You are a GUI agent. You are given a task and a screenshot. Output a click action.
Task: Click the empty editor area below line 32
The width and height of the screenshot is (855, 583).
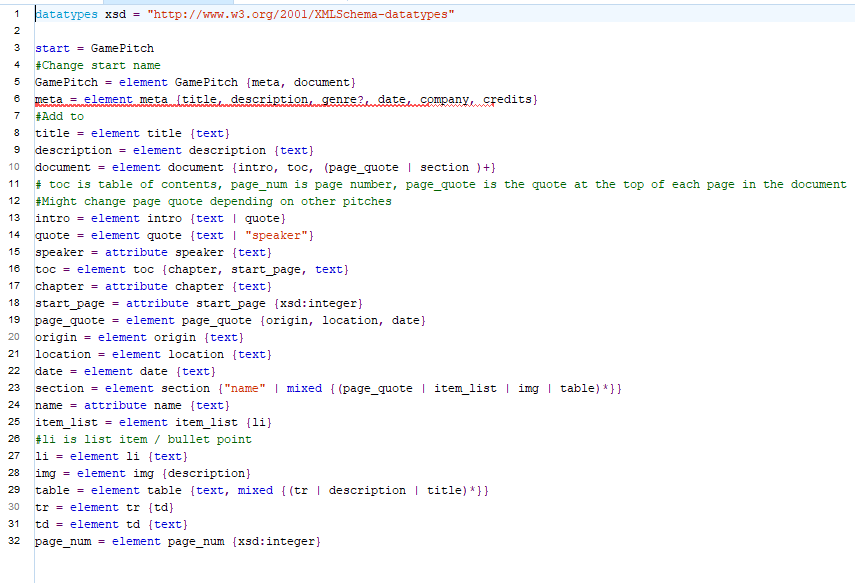pyautogui.click(x=400, y=565)
